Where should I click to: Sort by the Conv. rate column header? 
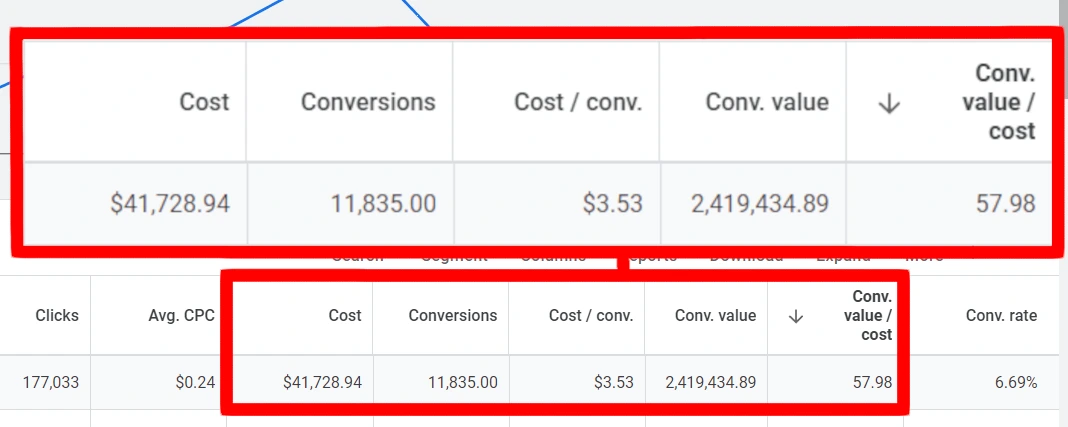coord(1001,316)
